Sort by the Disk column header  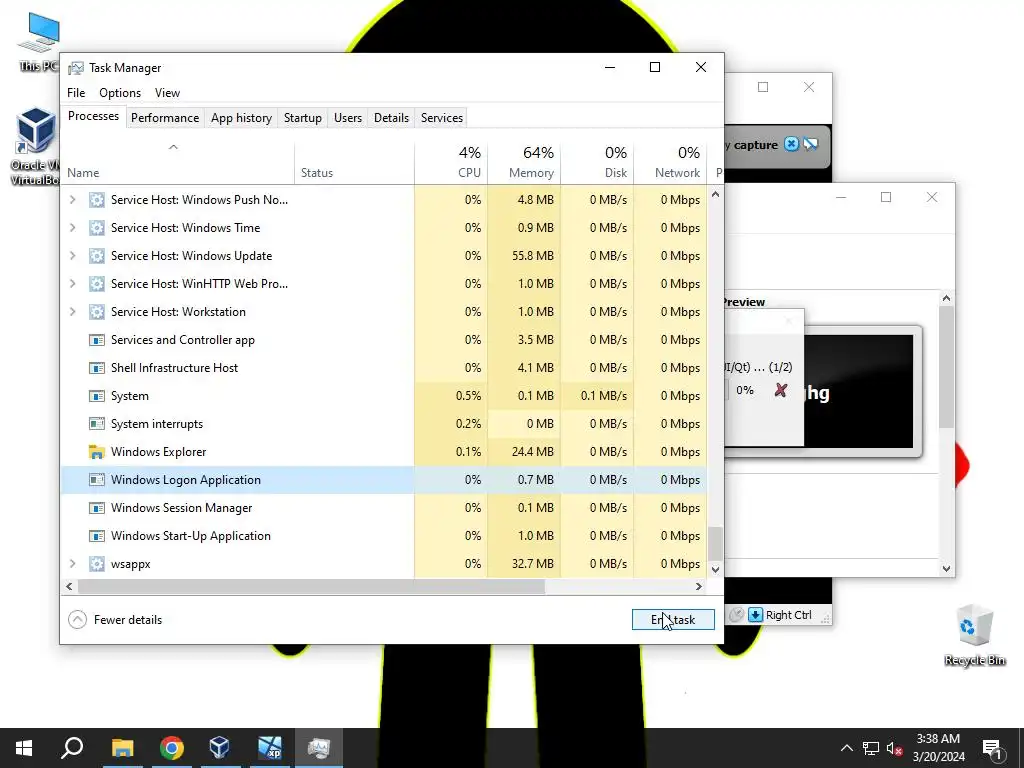coord(598,163)
